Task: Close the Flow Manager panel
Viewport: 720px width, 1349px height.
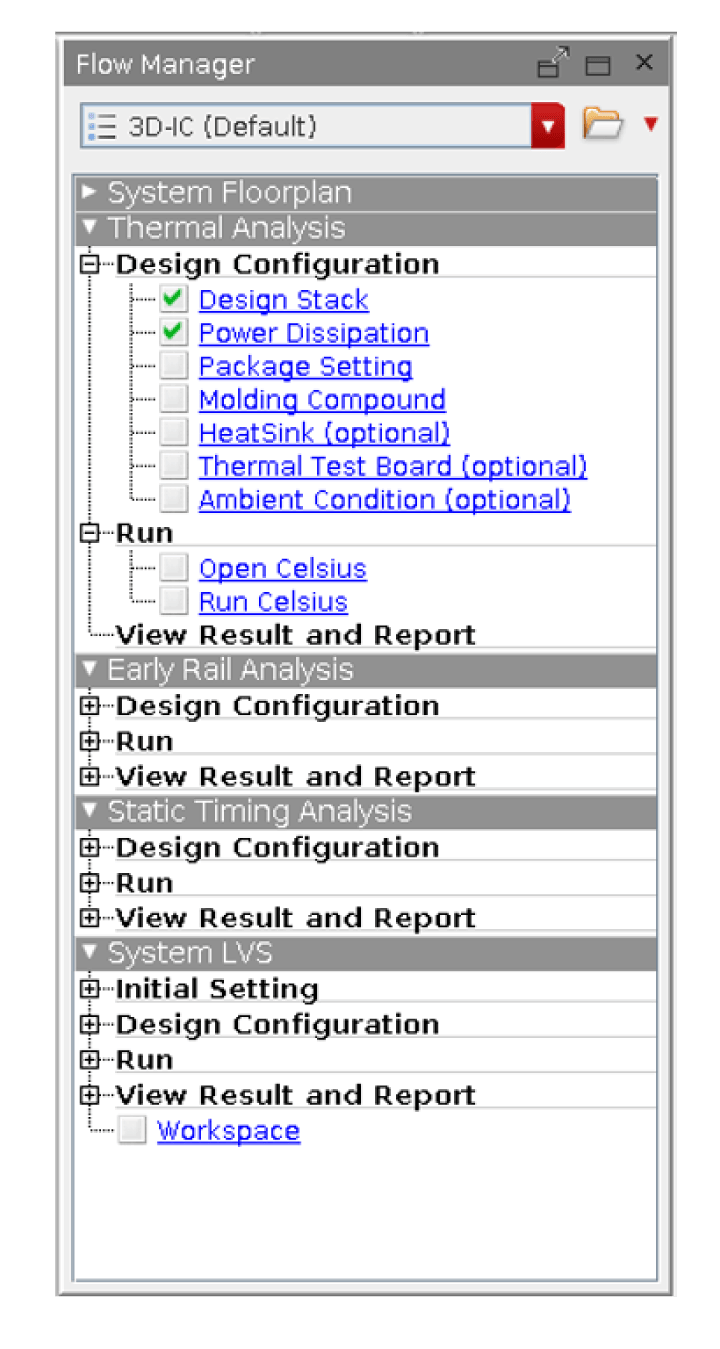Action: tap(644, 63)
